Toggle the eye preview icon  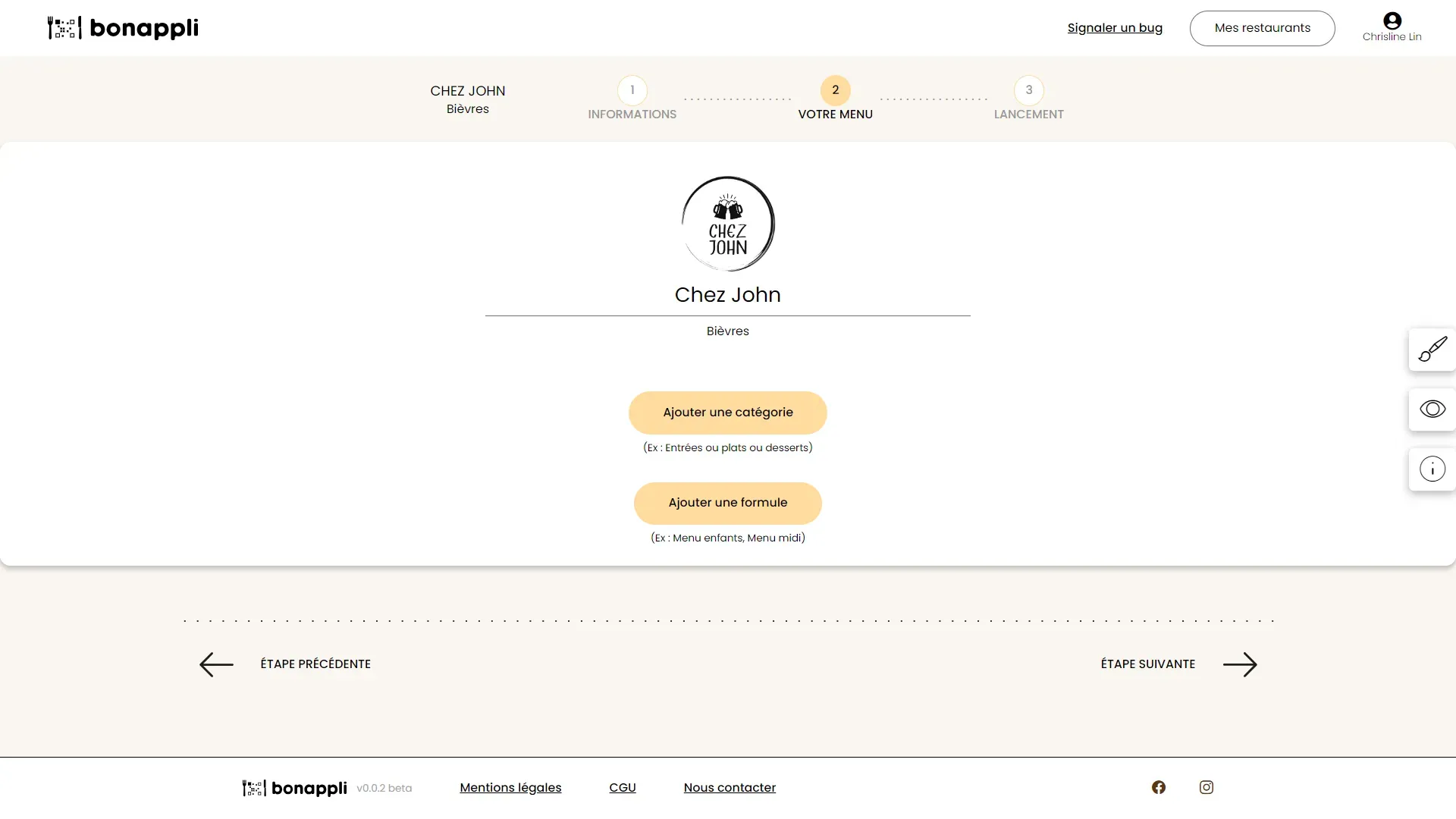click(1432, 409)
